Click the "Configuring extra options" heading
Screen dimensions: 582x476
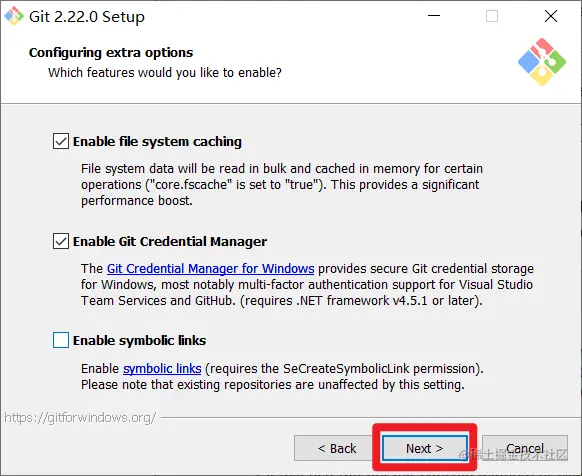(111, 52)
